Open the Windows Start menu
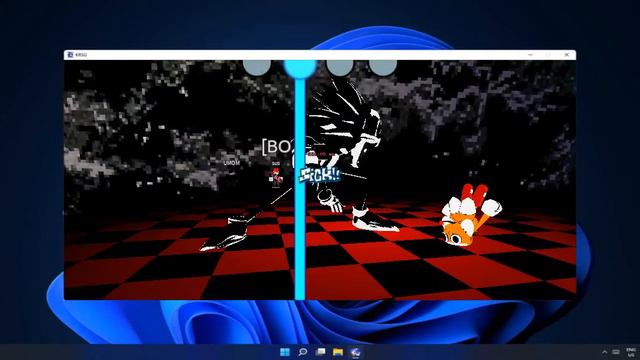The image size is (640, 360). 285,352
